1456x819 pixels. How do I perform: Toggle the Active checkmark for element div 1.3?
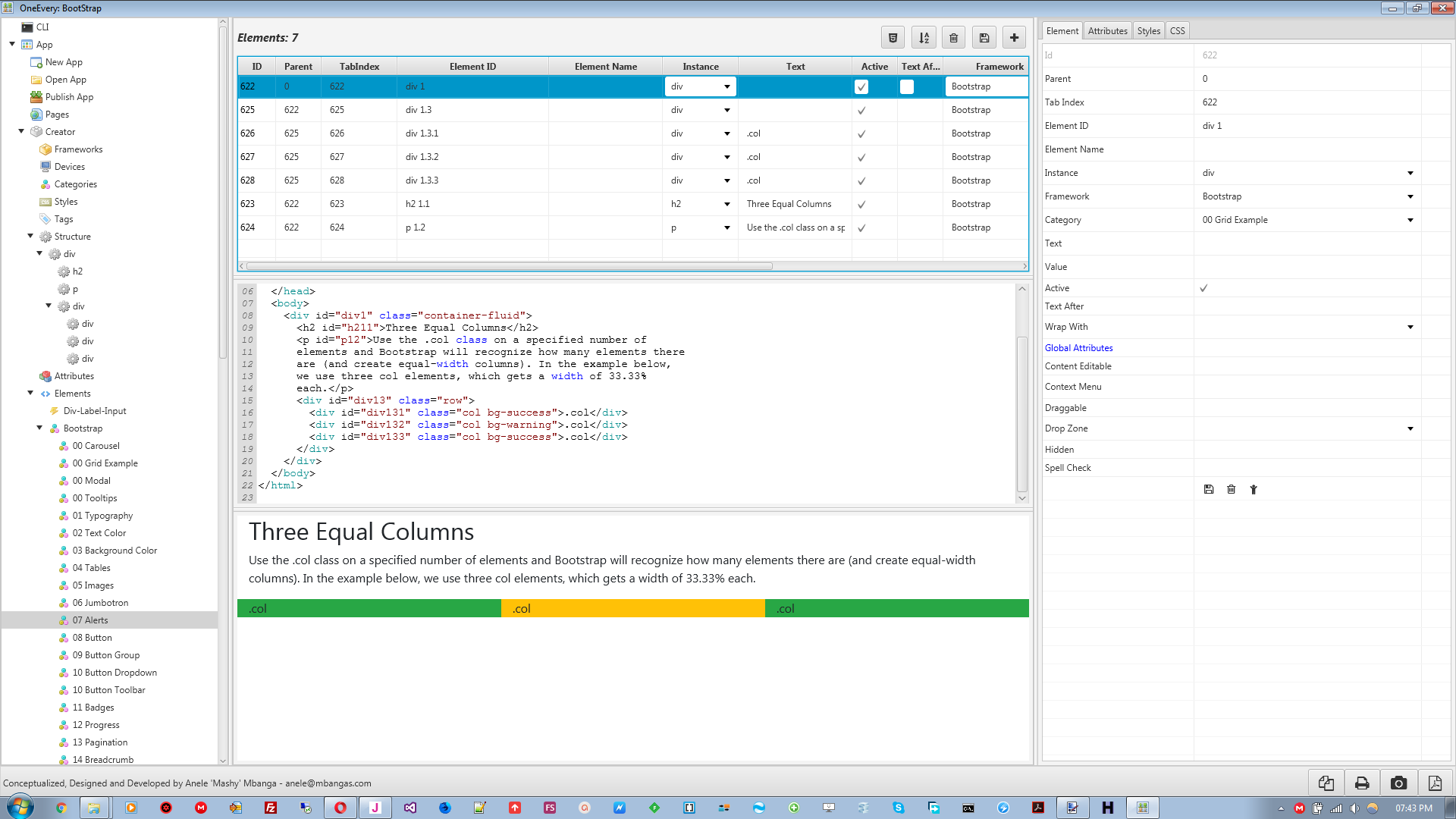(861, 111)
